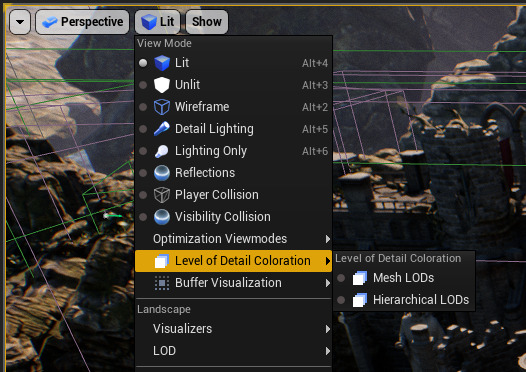
Task: Click the Reflections sphere icon
Action: click(162, 173)
